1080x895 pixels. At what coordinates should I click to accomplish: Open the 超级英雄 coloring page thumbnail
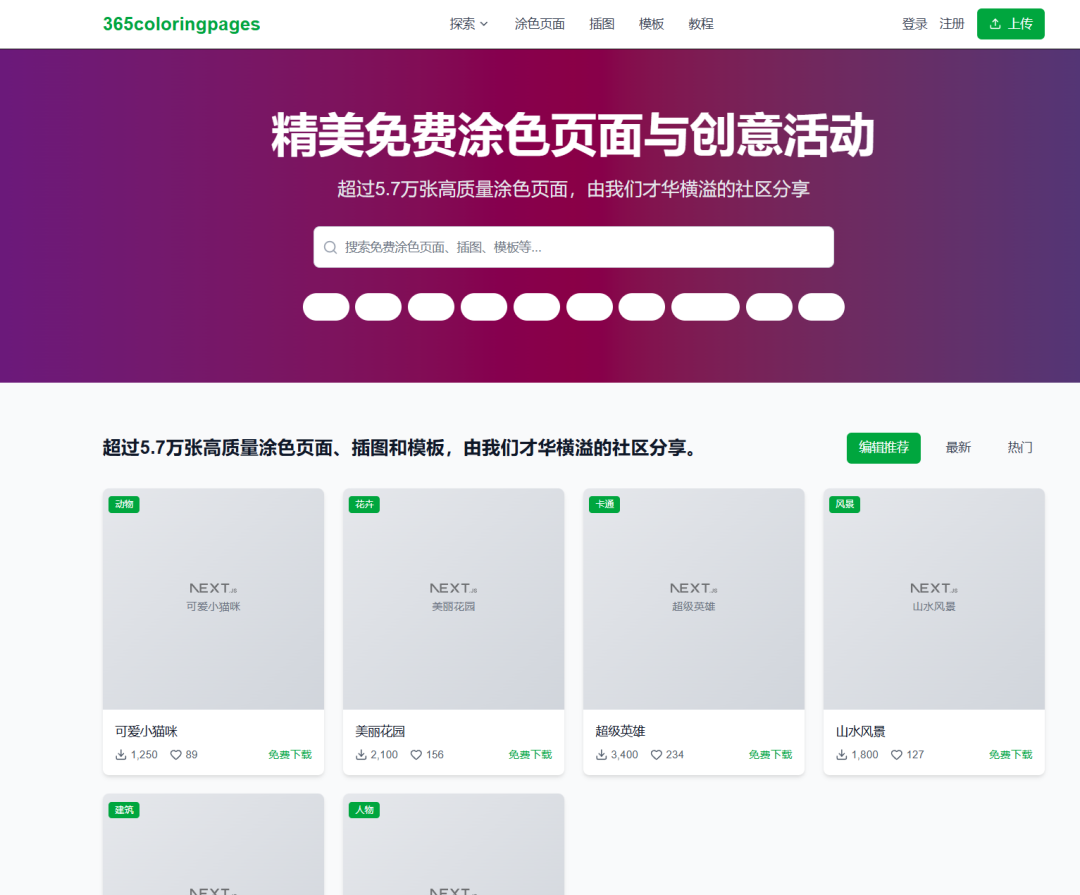pyautogui.click(x=693, y=598)
